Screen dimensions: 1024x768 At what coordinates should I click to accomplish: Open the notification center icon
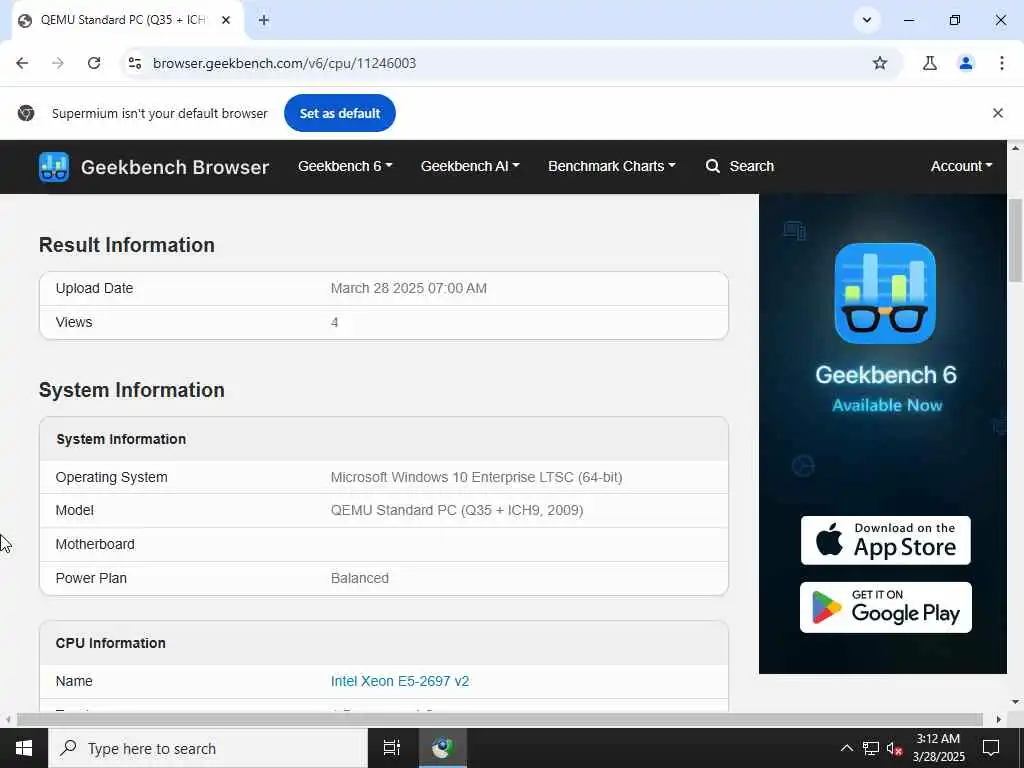[x=991, y=748]
